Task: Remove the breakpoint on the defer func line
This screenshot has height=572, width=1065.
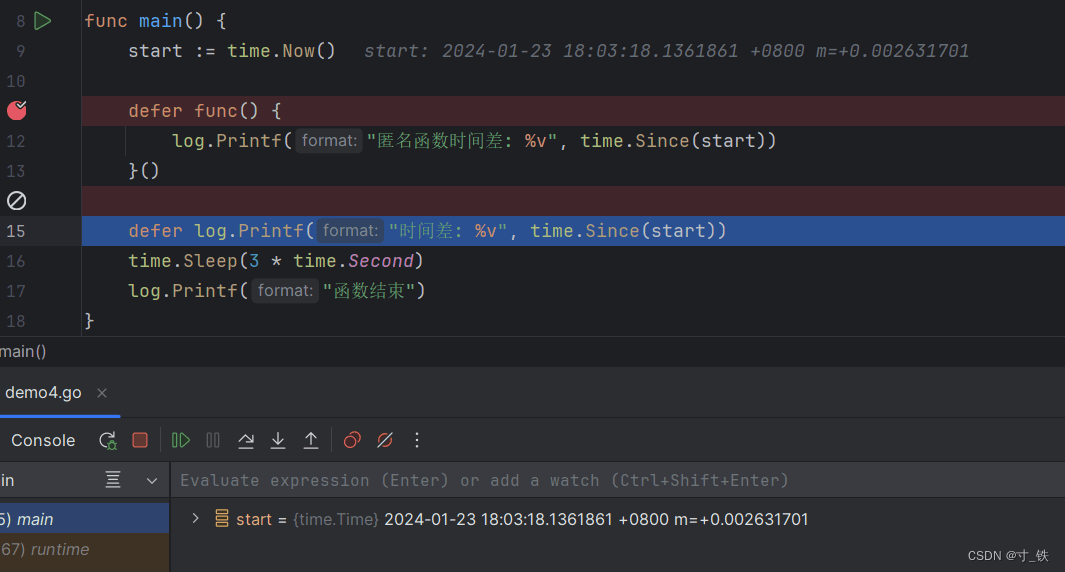Action: (x=17, y=110)
